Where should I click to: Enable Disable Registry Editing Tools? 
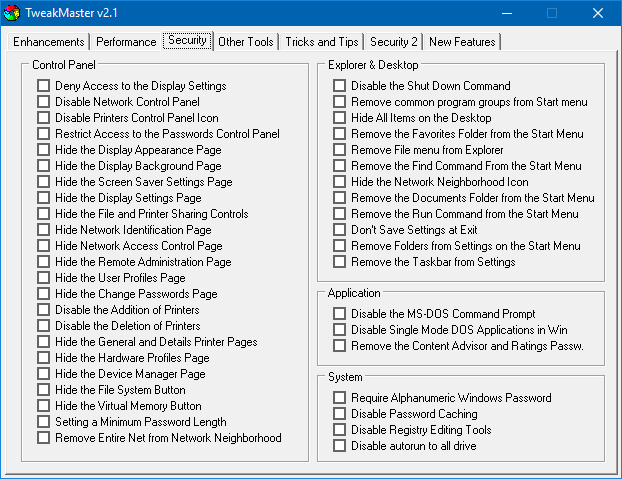coord(340,430)
